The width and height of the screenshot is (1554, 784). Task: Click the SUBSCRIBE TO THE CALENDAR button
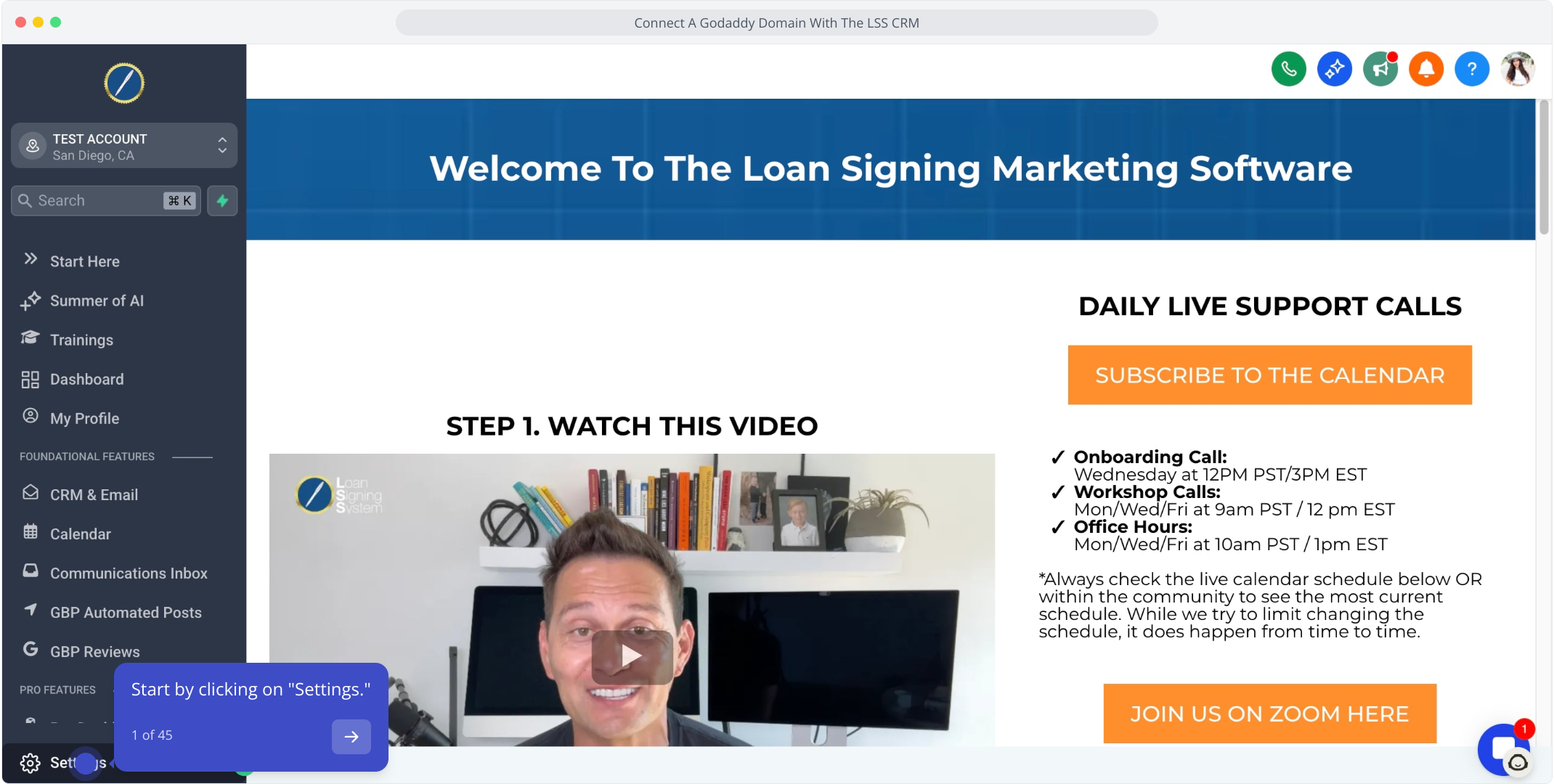[1269, 375]
